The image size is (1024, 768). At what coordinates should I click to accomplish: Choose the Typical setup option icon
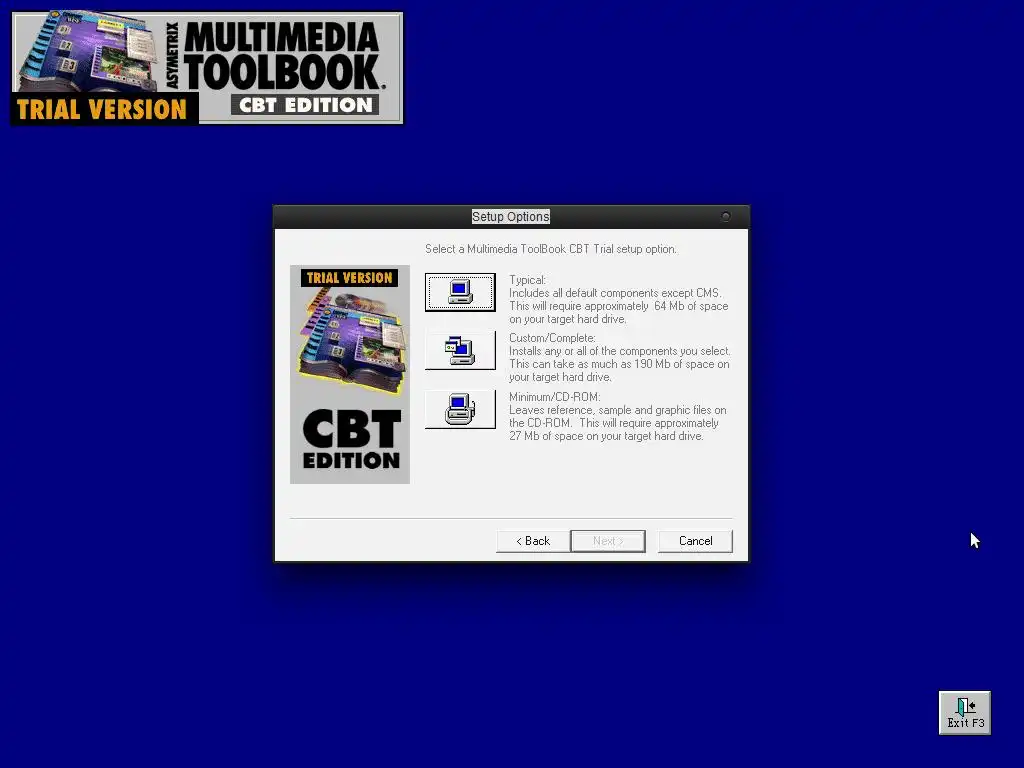coord(460,292)
